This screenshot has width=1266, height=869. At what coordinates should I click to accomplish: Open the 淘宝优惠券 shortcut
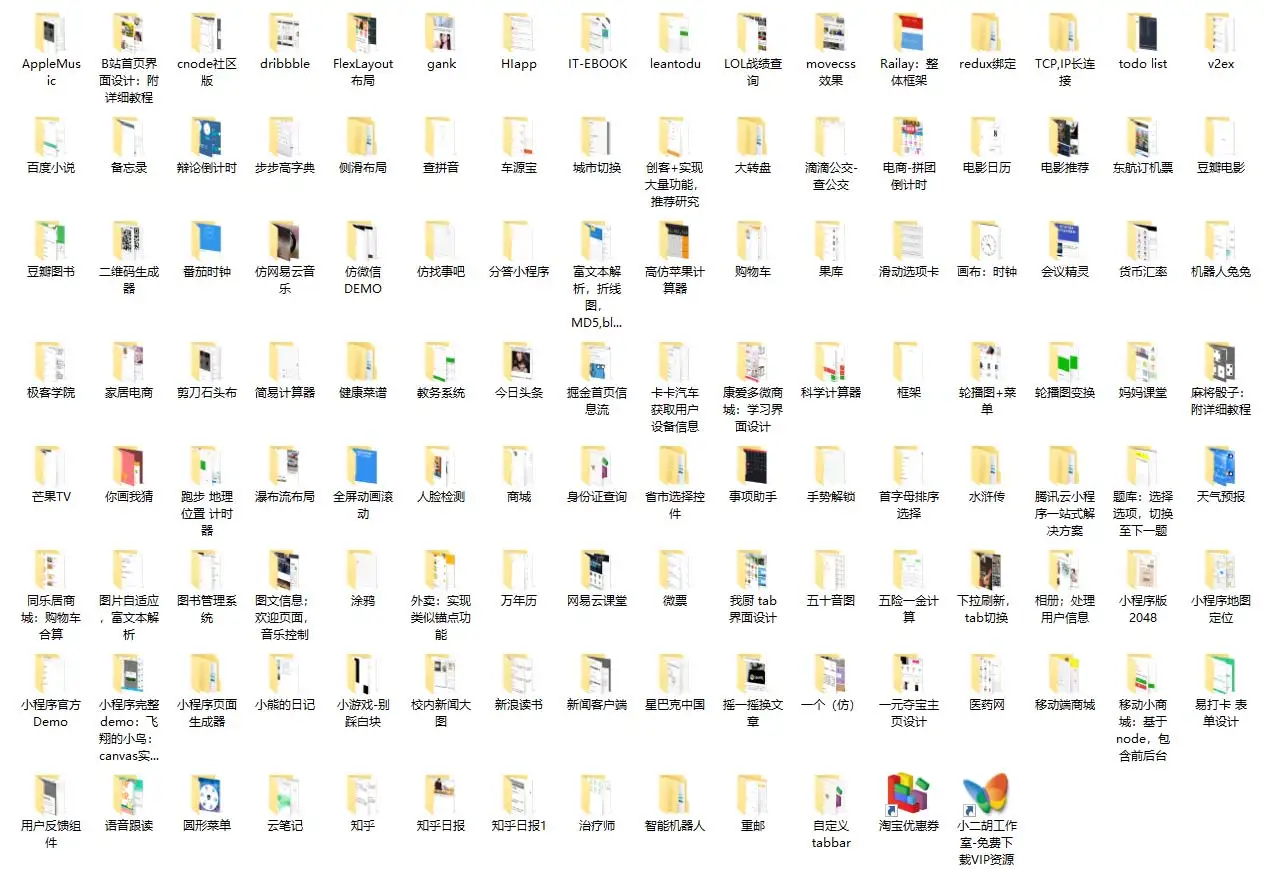[909, 794]
